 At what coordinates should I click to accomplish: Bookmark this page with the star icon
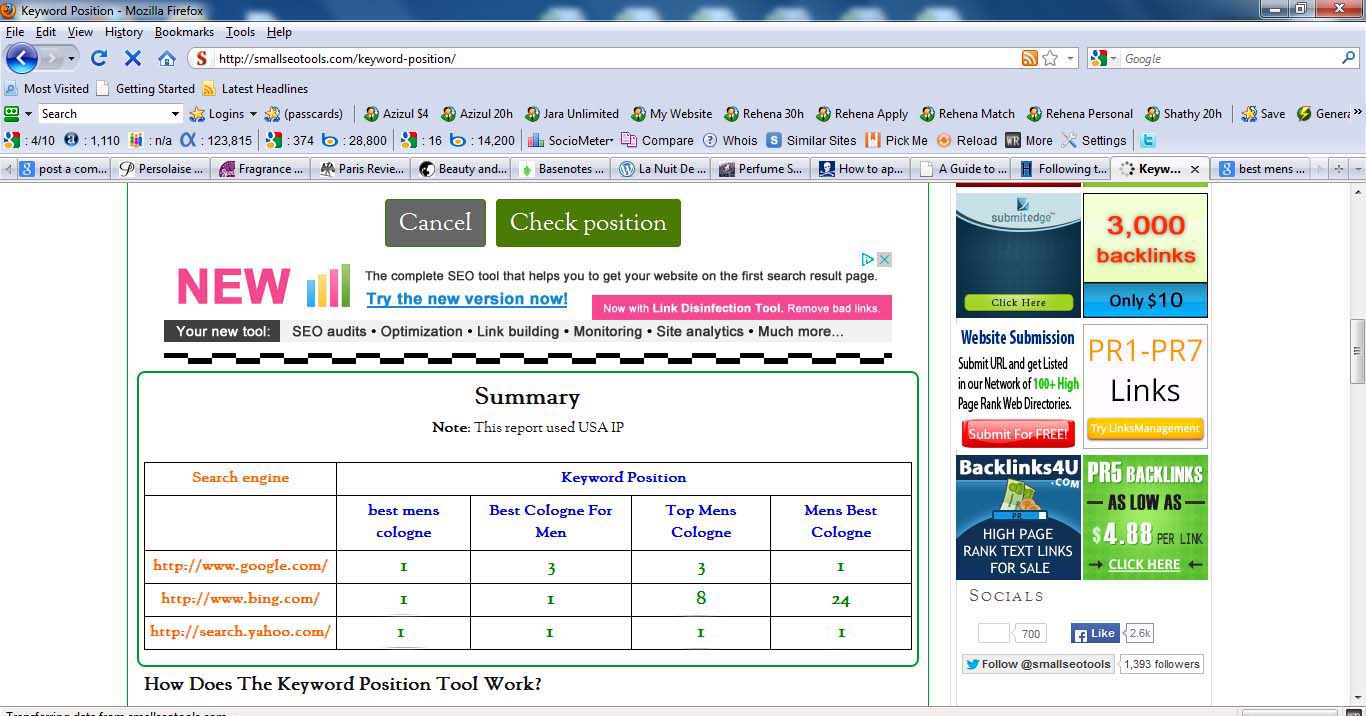pyautogui.click(x=1050, y=59)
